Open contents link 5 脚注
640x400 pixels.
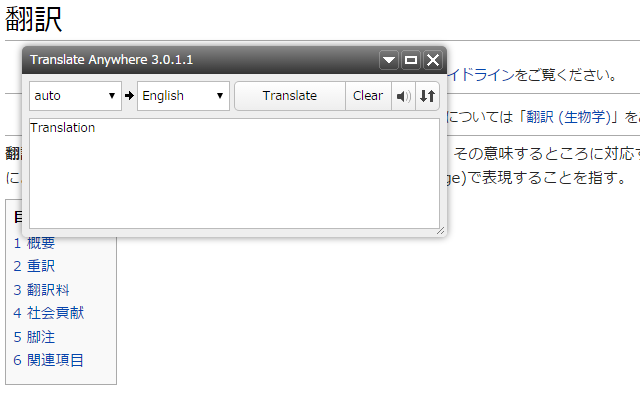(x=34, y=337)
